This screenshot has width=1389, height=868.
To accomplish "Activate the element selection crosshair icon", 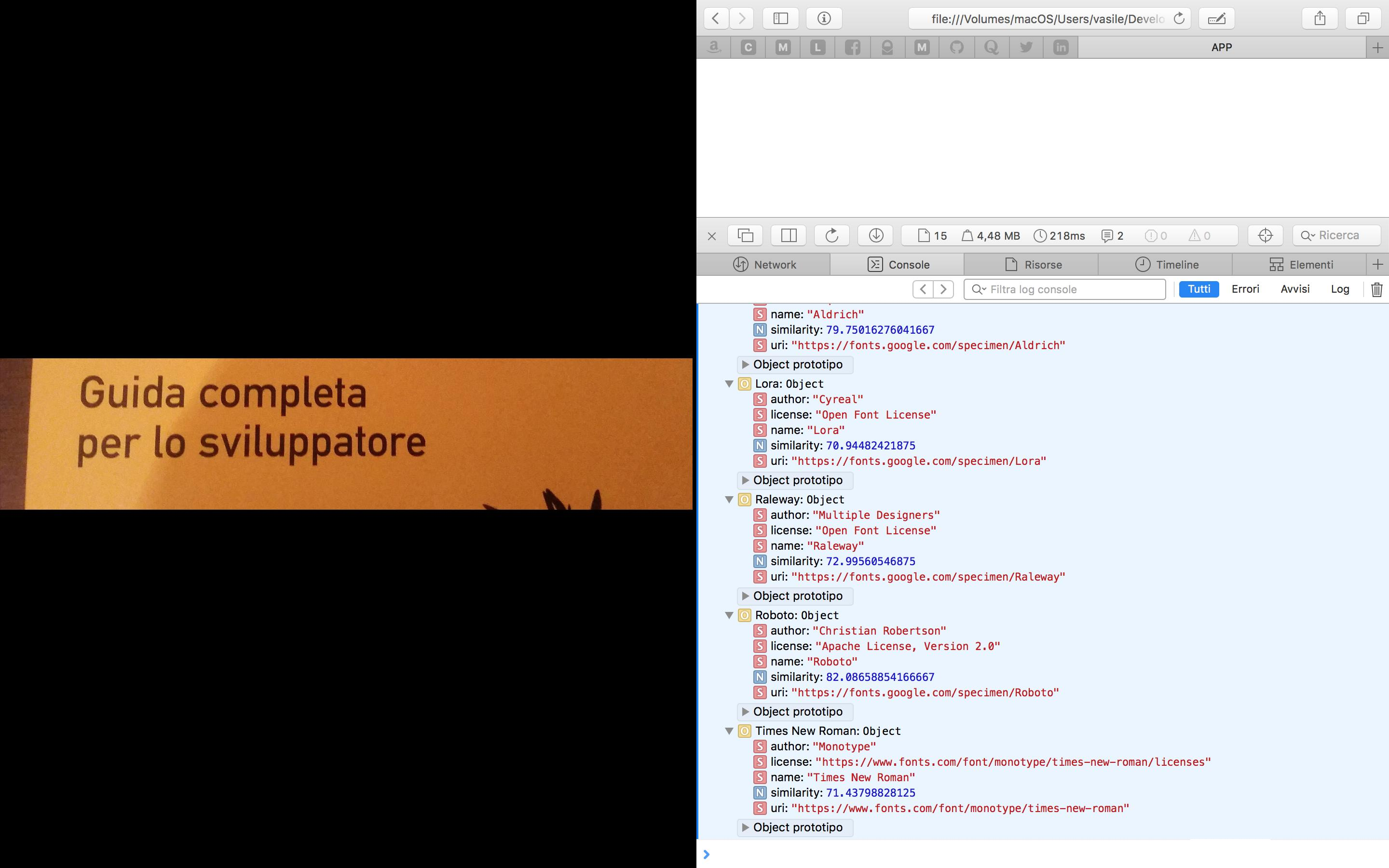I will (1265, 235).
